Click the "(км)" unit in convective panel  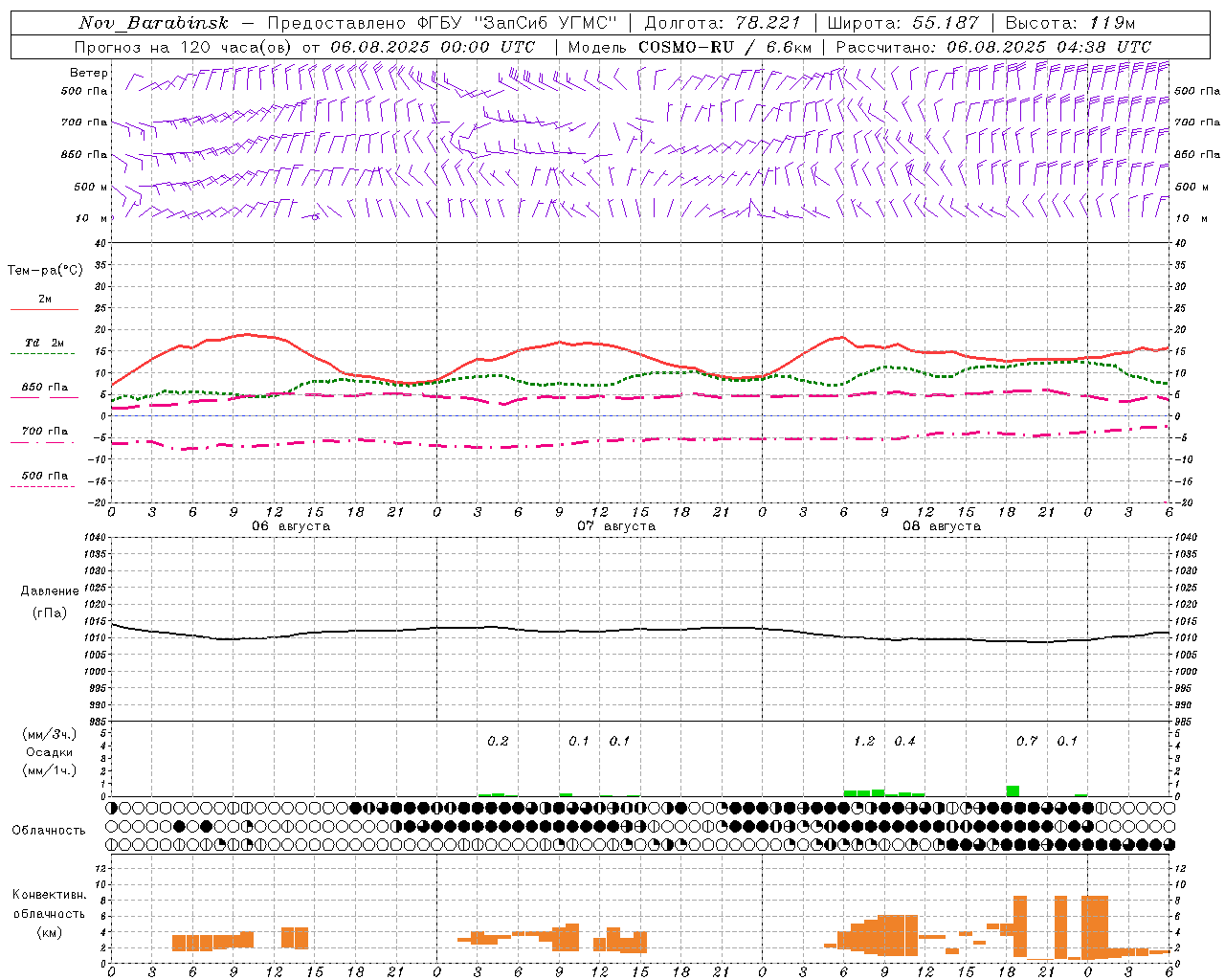pyautogui.click(x=49, y=932)
